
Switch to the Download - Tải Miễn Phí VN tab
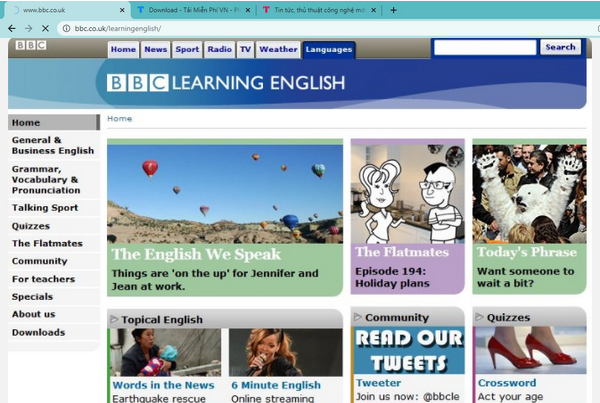pyautogui.click(x=194, y=10)
